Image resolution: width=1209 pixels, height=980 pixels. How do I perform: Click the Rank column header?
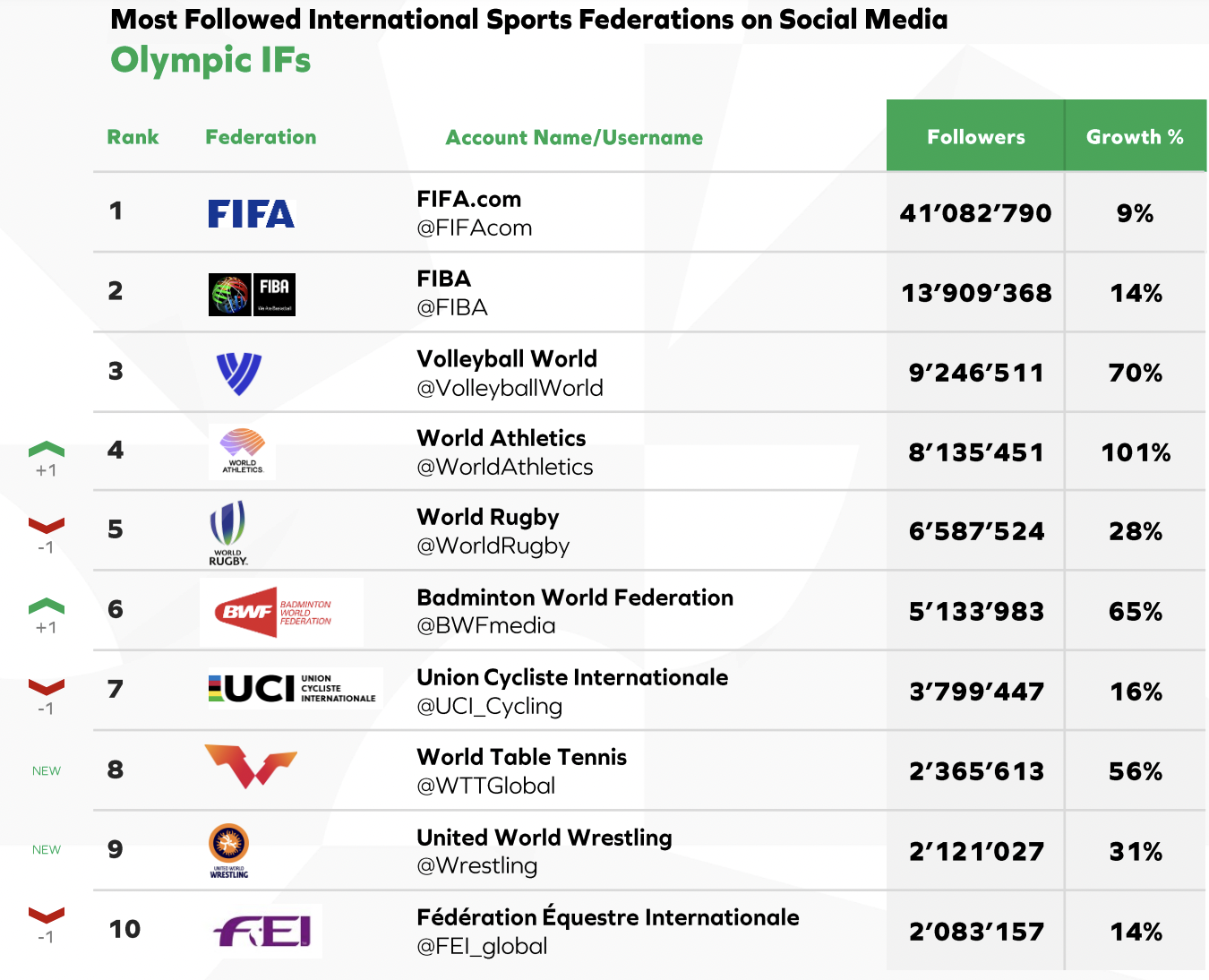pyautogui.click(x=133, y=137)
